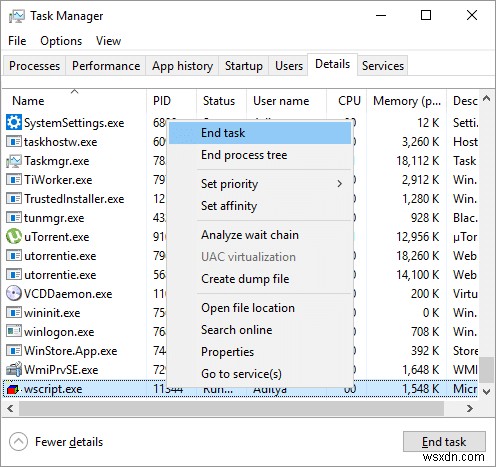Click the VCDDaemon.exe disc icon
The height and width of the screenshot is (467, 496).
[x=14, y=294]
